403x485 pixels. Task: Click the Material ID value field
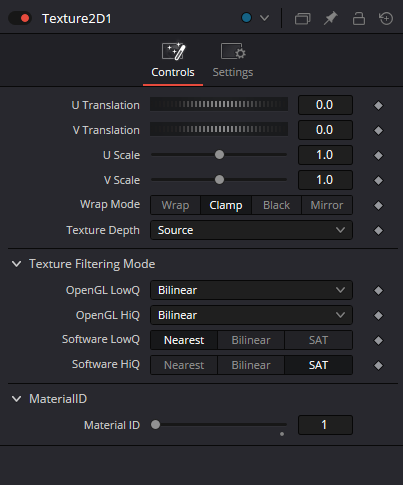click(x=325, y=425)
